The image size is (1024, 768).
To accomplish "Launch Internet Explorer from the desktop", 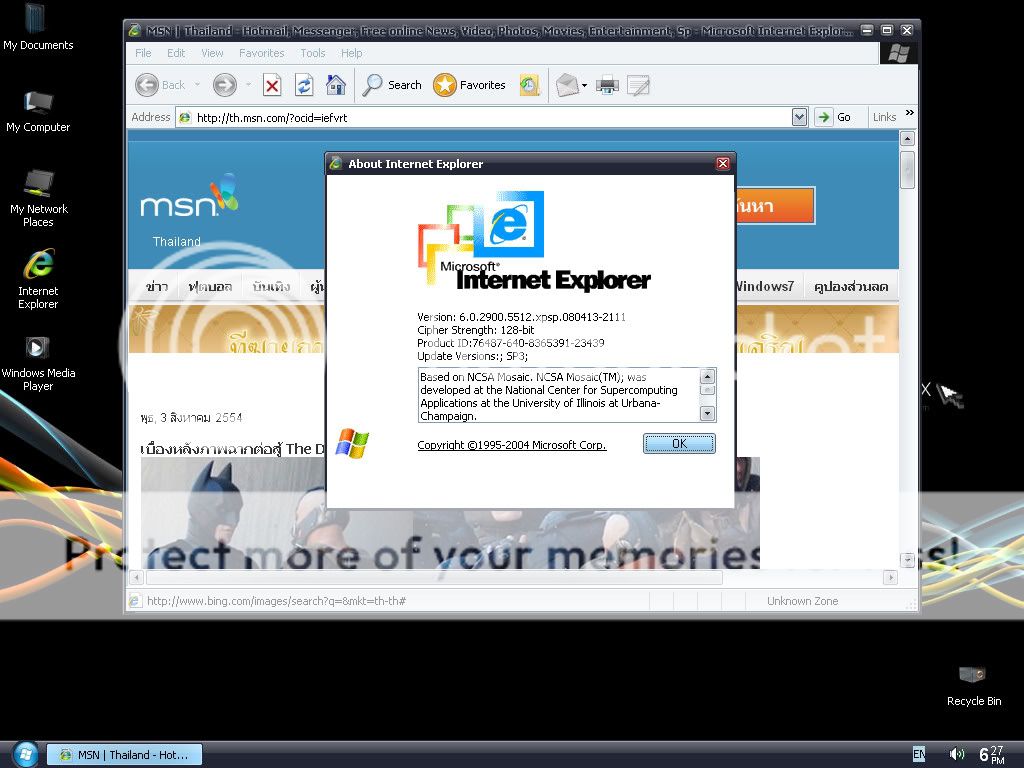I will point(38,279).
